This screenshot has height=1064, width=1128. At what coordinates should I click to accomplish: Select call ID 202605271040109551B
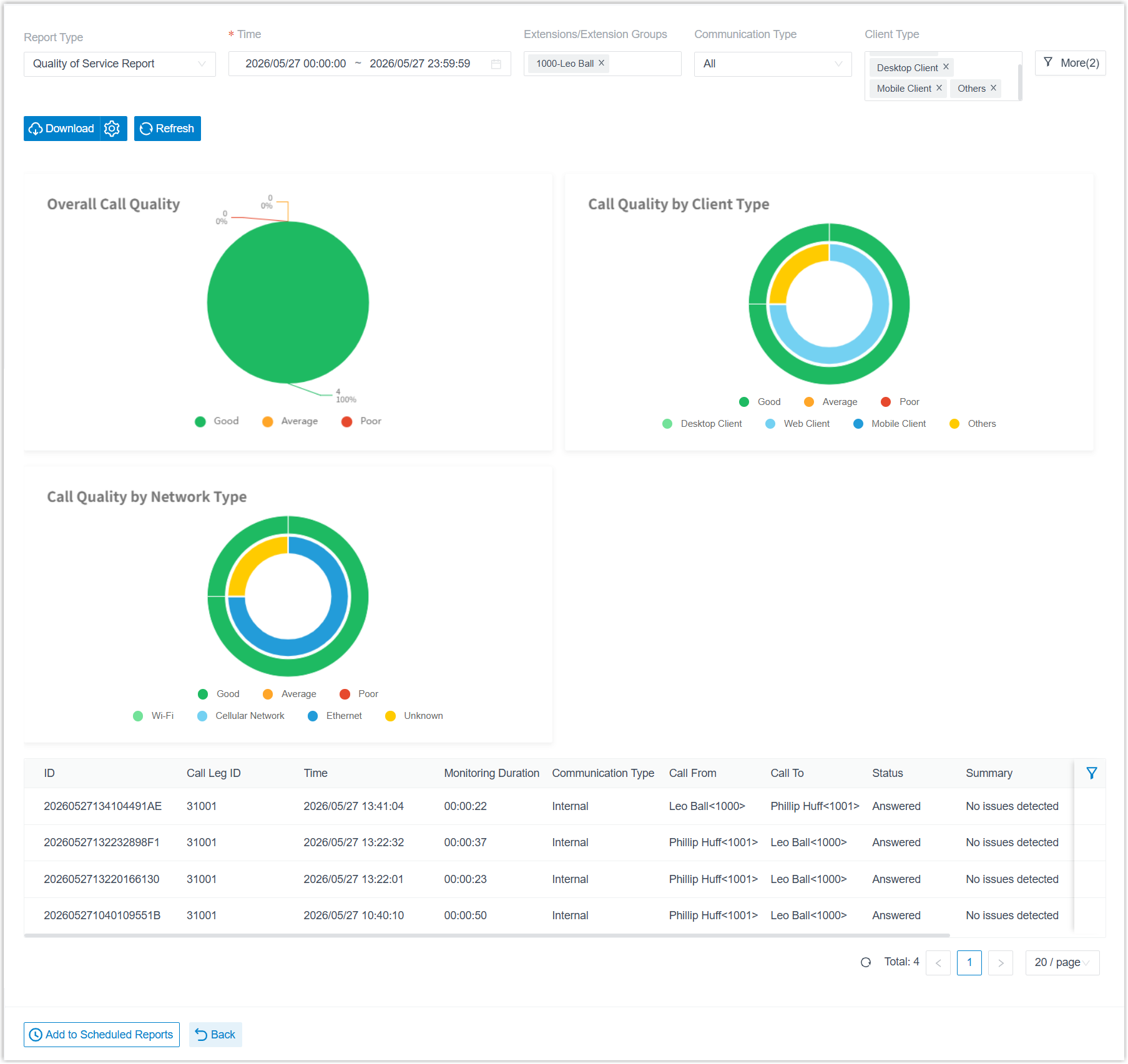coord(102,915)
